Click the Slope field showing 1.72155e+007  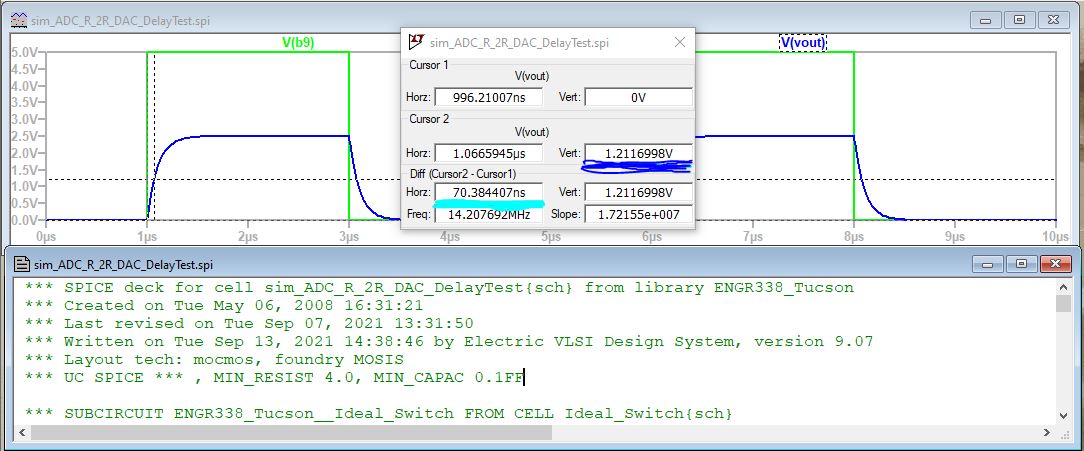click(x=638, y=215)
